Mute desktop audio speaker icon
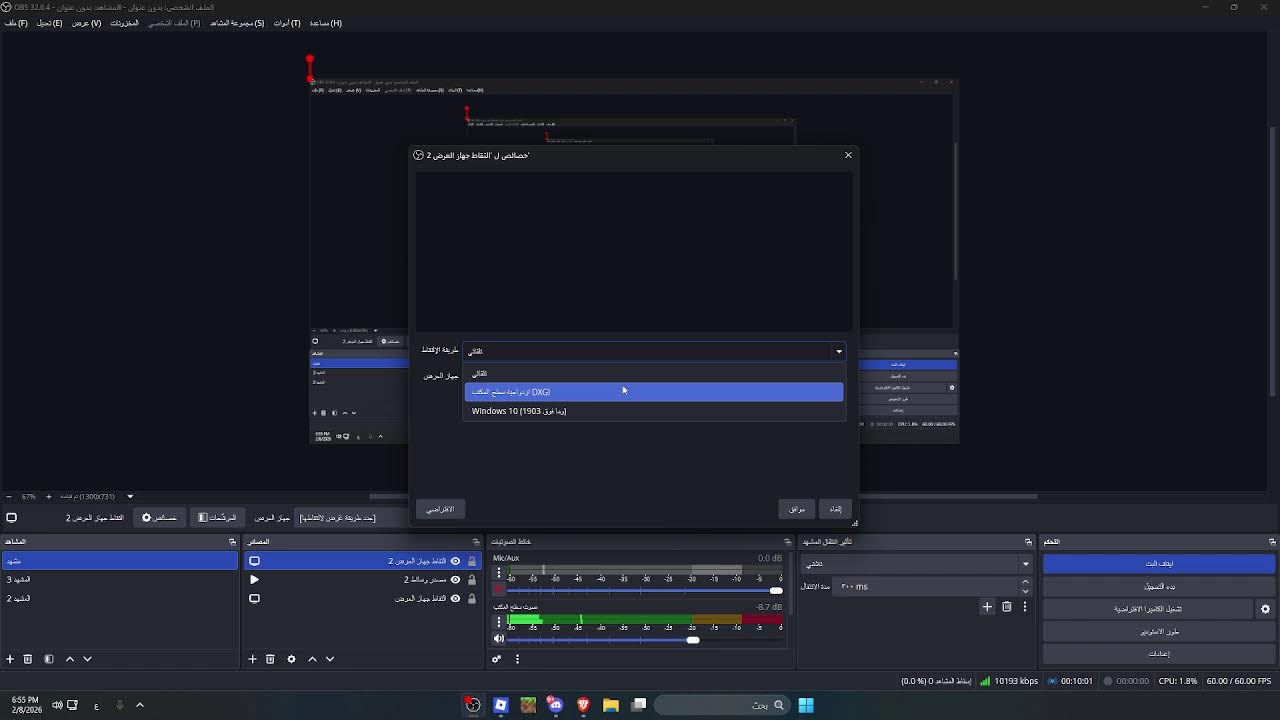The height and width of the screenshot is (720, 1280). pos(499,639)
